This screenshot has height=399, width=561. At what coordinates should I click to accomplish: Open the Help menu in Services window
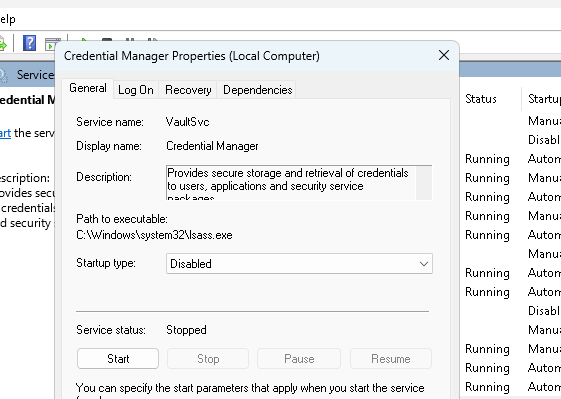tap(8, 19)
